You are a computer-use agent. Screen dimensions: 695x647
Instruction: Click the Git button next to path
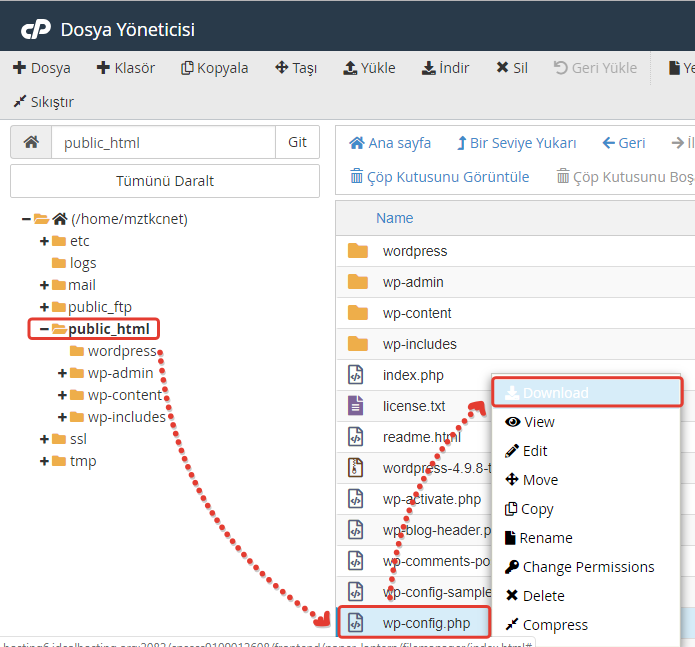coord(297,142)
